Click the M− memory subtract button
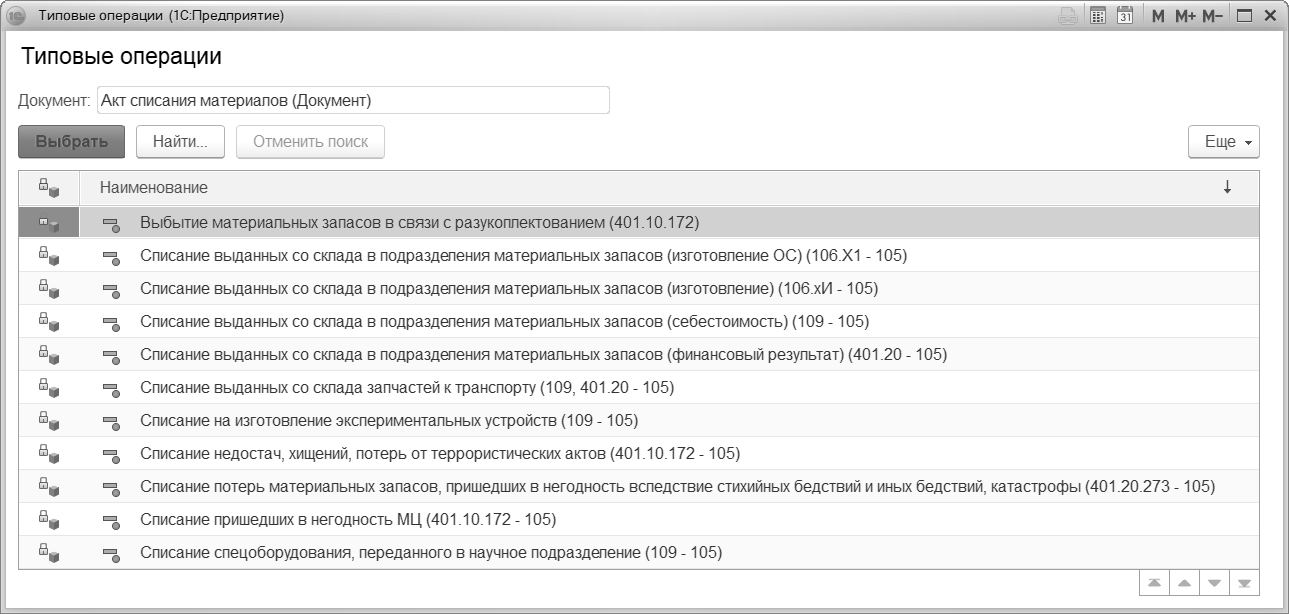The height and width of the screenshot is (614, 1289). pyautogui.click(x=1212, y=16)
